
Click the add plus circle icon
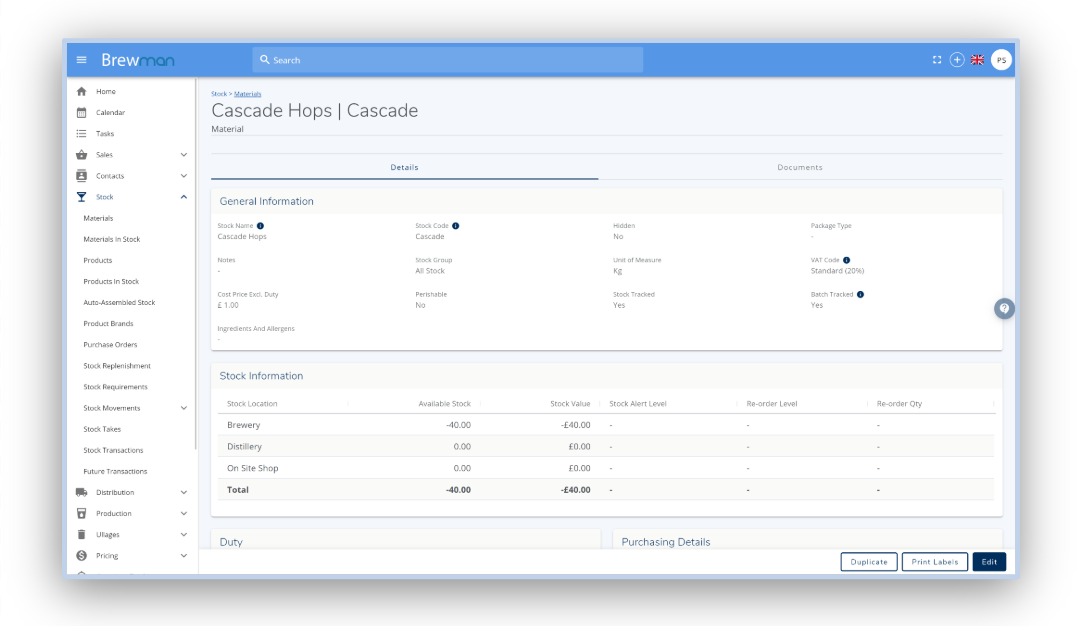point(957,60)
